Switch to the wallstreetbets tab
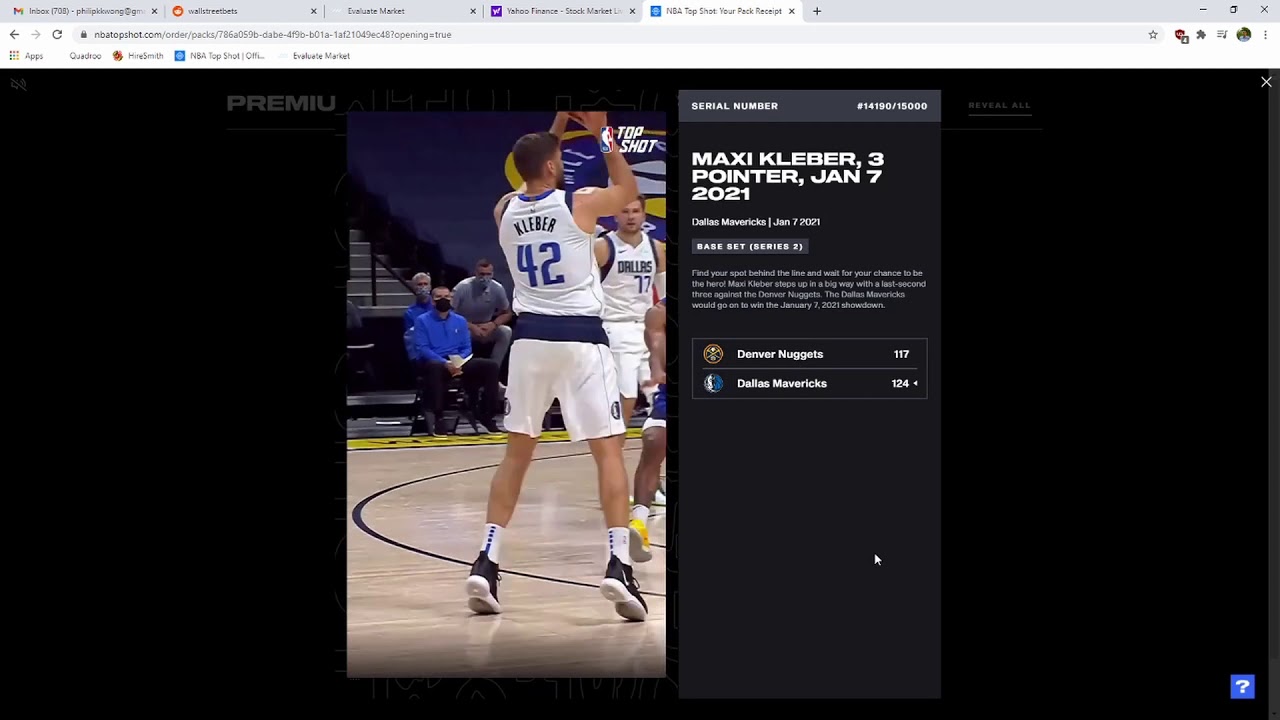The width and height of the screenshot is (1280, 720). 244,11
